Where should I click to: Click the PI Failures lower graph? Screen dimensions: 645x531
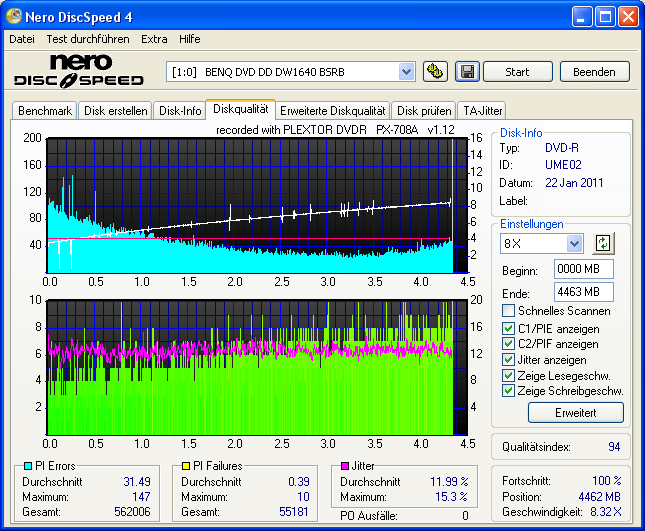258,367
